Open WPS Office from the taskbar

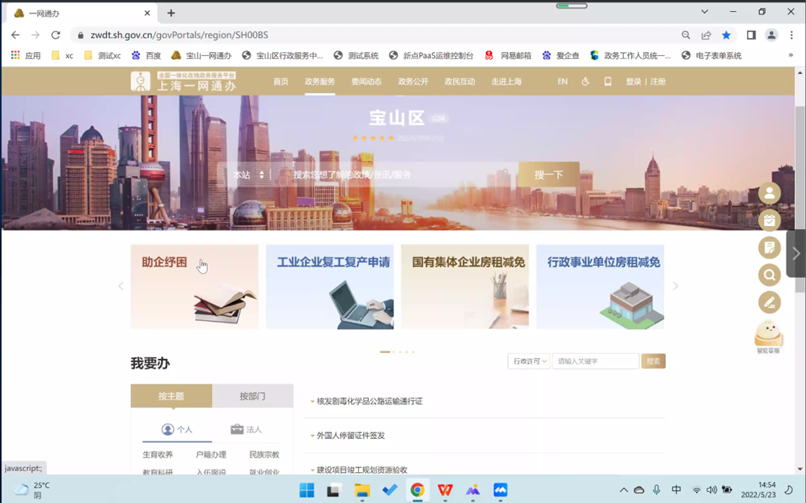pos(445,490)
